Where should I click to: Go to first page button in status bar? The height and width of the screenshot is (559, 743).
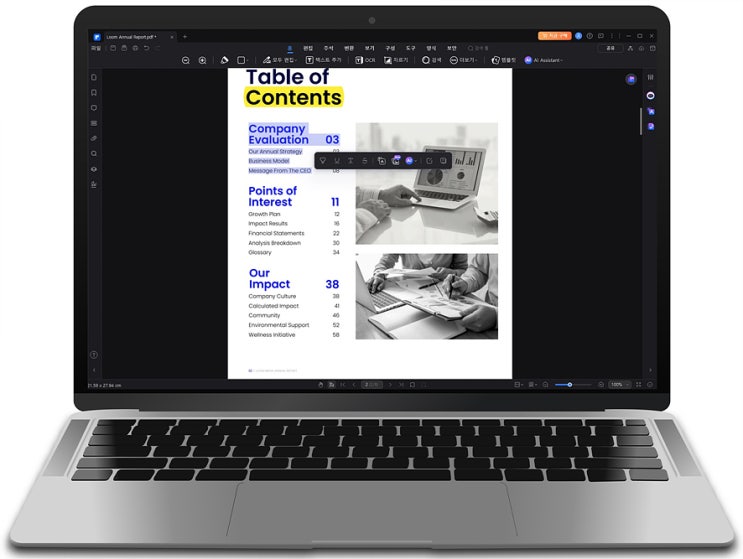pyautogui.click(x=343, y=385)
